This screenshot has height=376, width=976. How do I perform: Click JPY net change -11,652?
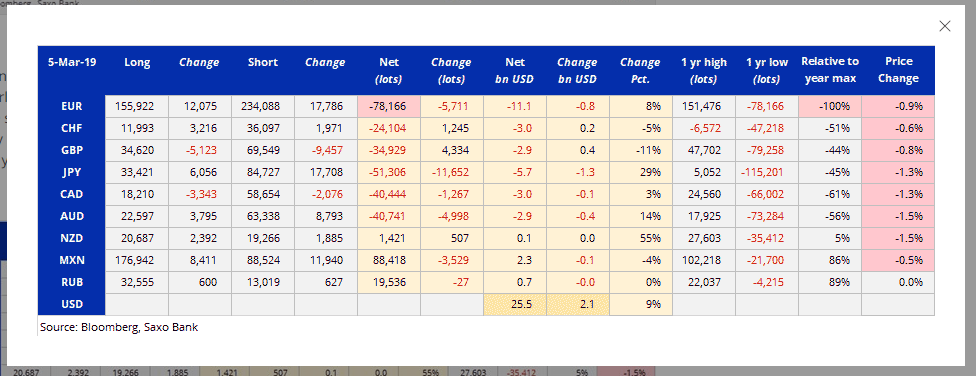452,172
